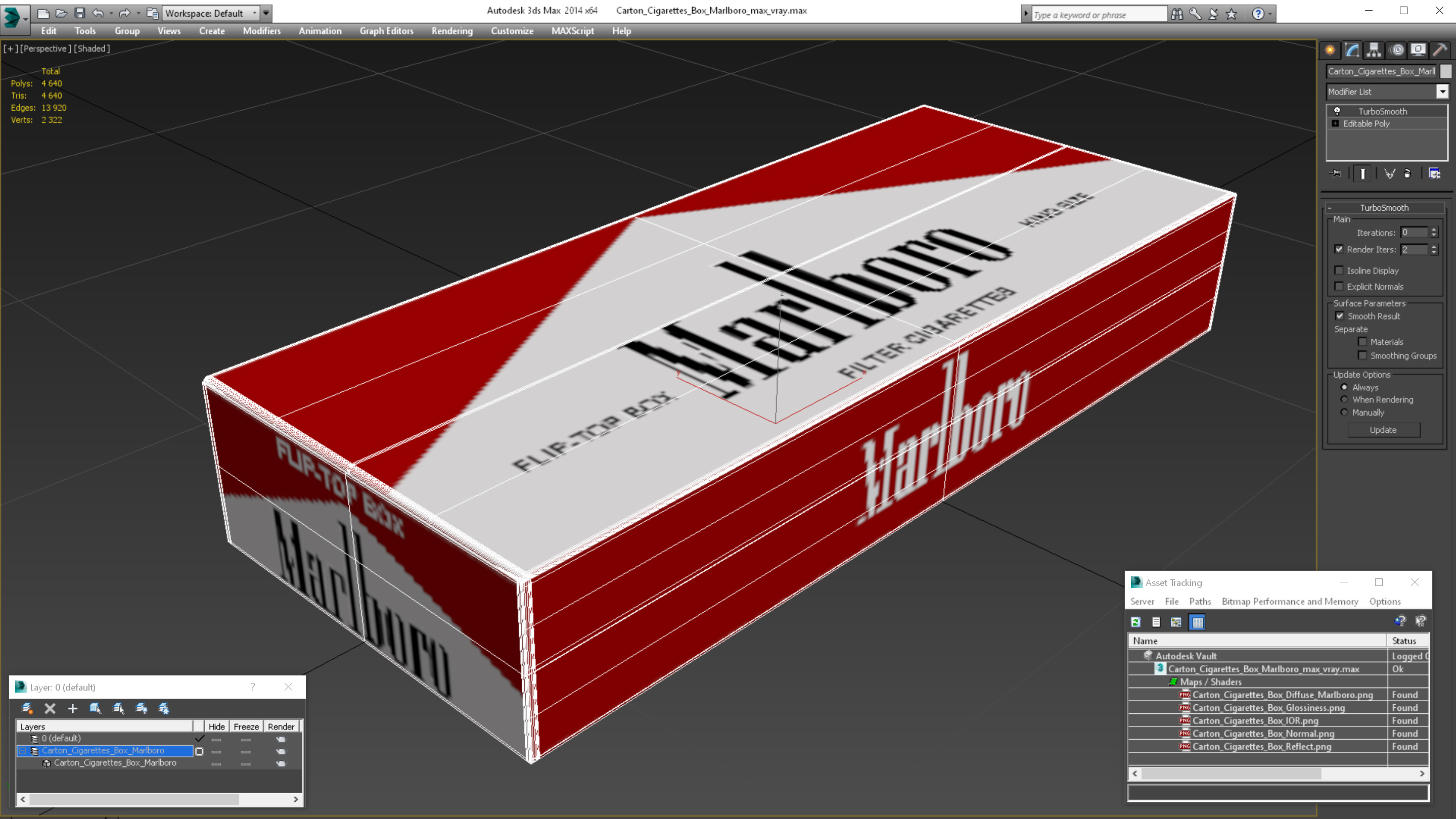This screenshot has height=819, width=1456.
Task: Click the object color swatch beside name
Action: (1445, 71)
